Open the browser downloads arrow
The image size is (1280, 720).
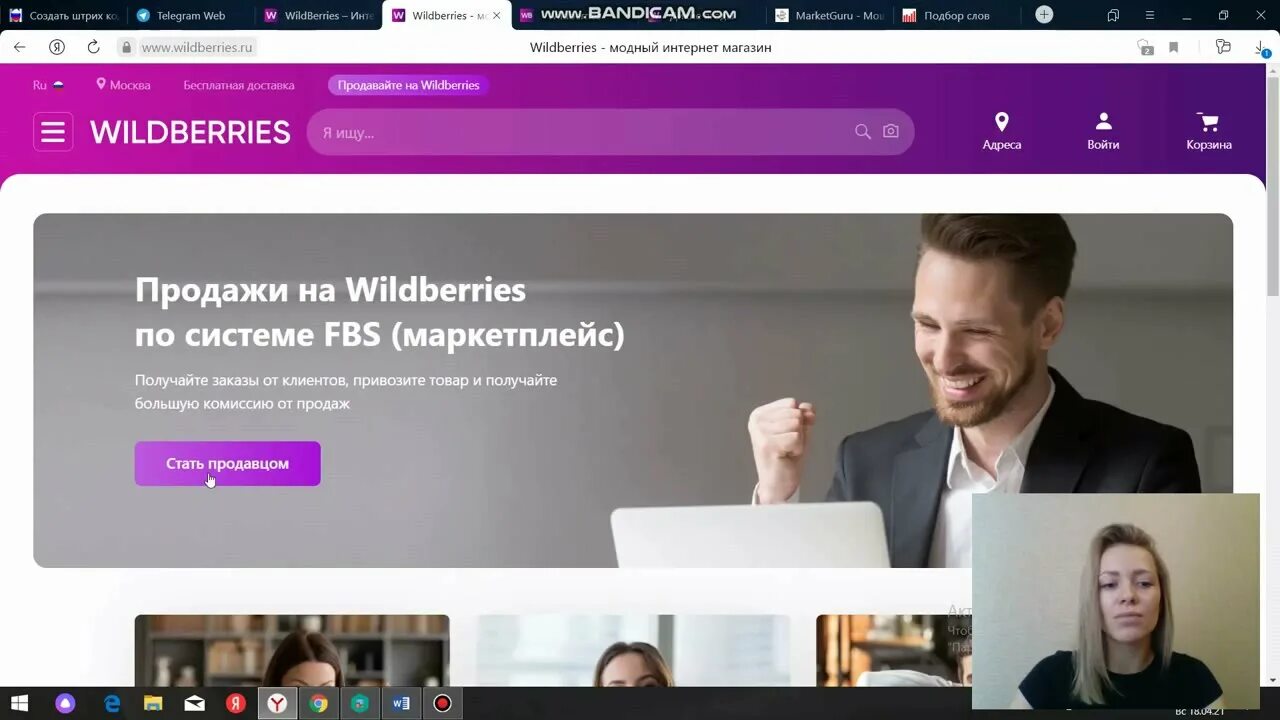[x=1261, y=47]
